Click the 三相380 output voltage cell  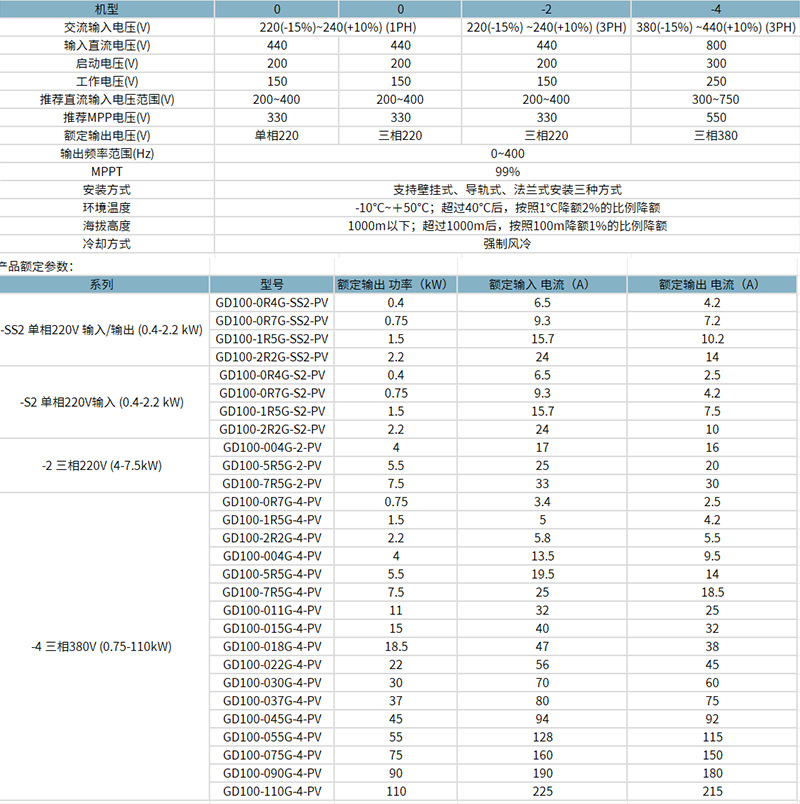[716, 135]
